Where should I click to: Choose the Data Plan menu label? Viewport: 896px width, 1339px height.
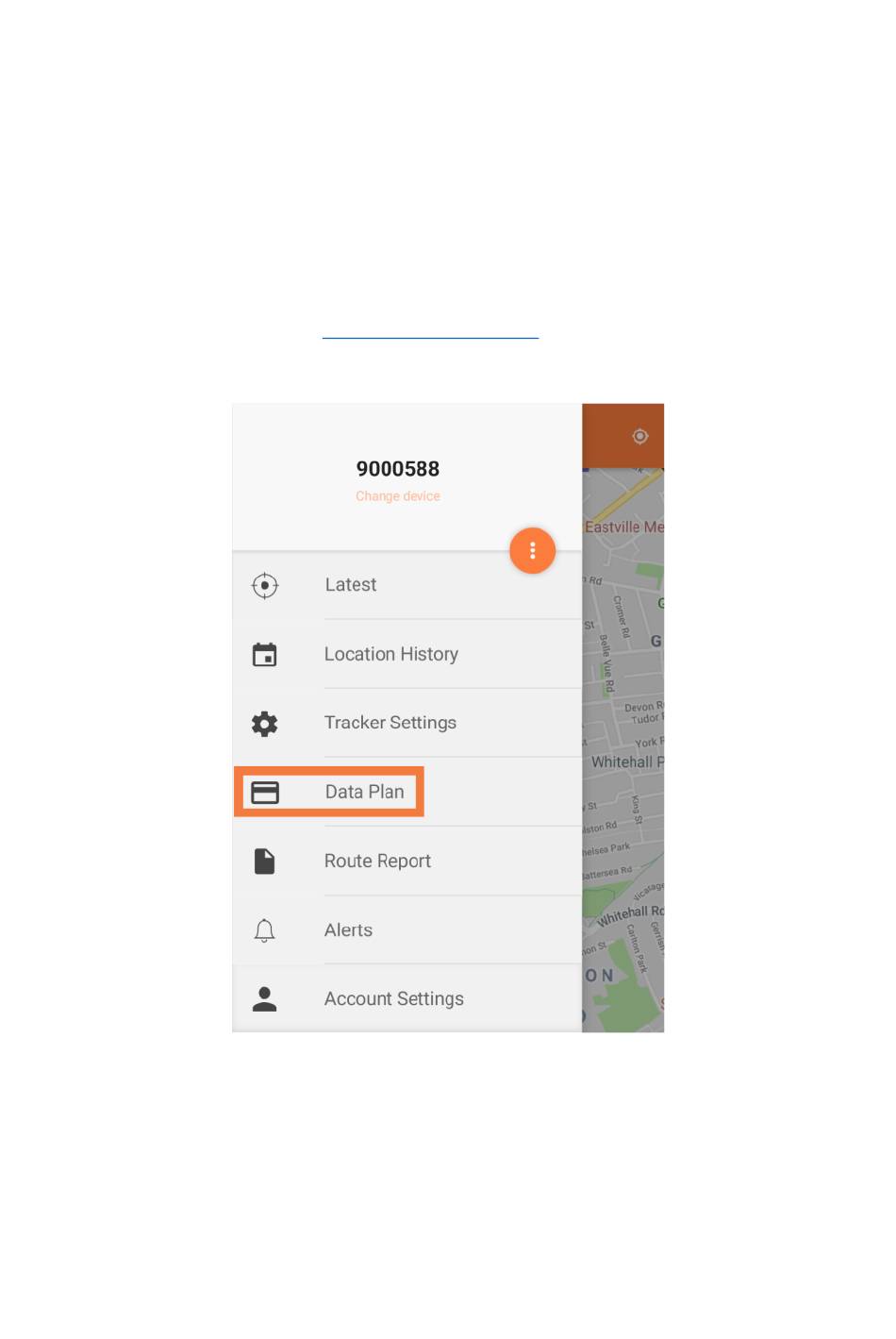(365, 792)
